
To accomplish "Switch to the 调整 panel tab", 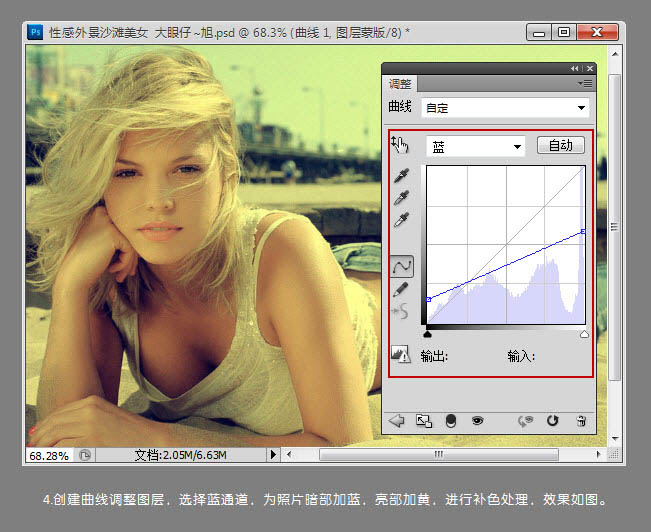I will click(x=399, y=84).
